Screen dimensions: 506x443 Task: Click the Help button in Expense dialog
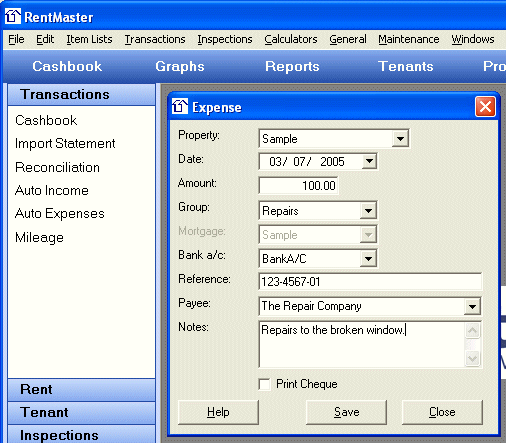click(x=218, y=412)
